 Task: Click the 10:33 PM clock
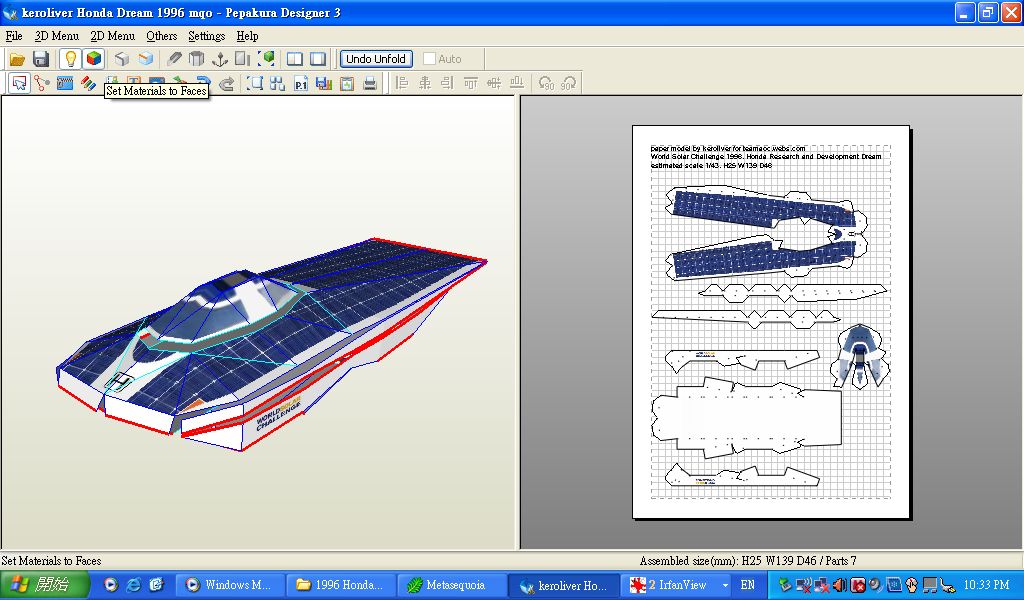[987, 585]
